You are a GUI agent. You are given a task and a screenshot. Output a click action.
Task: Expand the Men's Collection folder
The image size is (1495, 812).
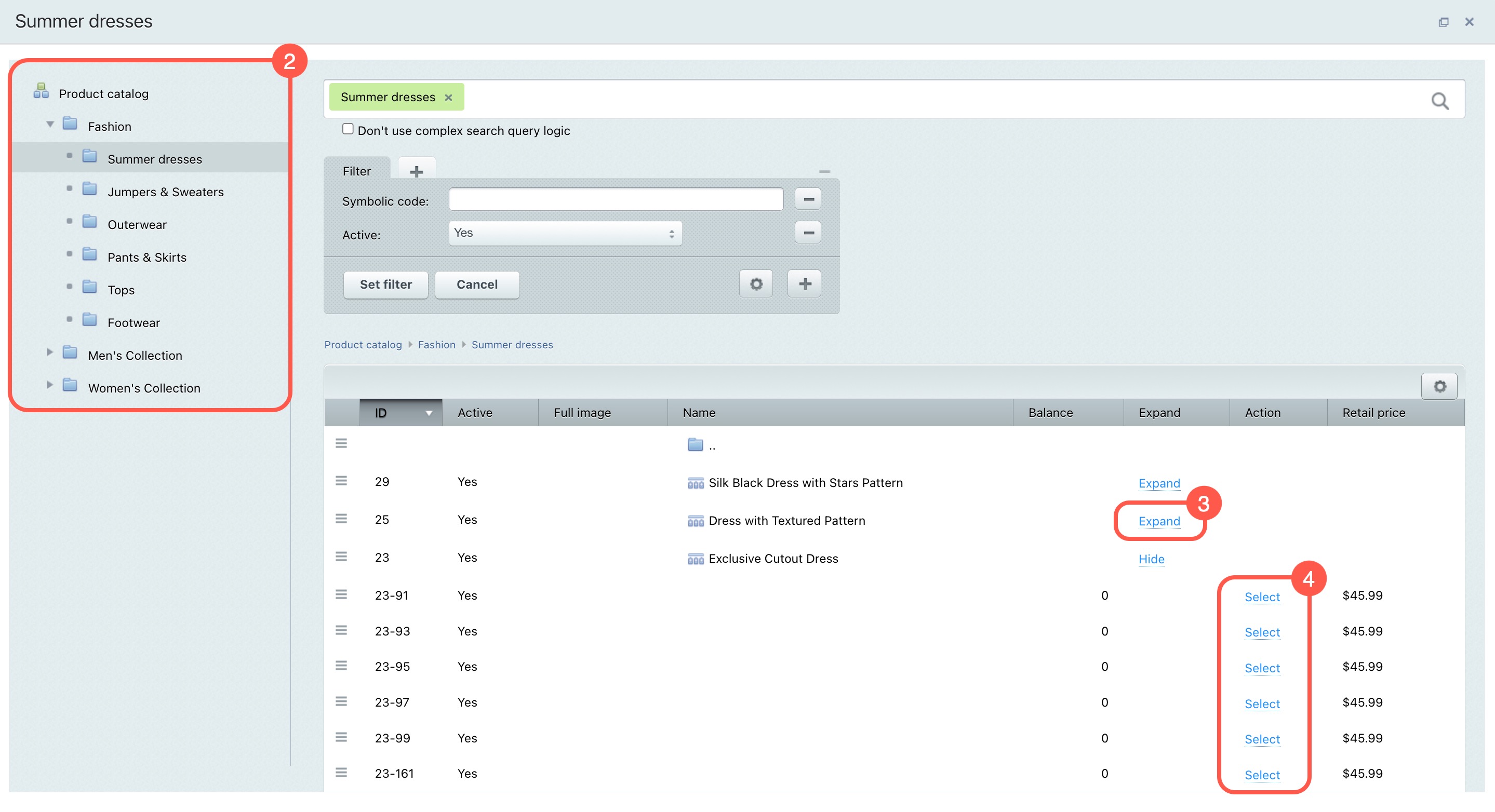50,353
